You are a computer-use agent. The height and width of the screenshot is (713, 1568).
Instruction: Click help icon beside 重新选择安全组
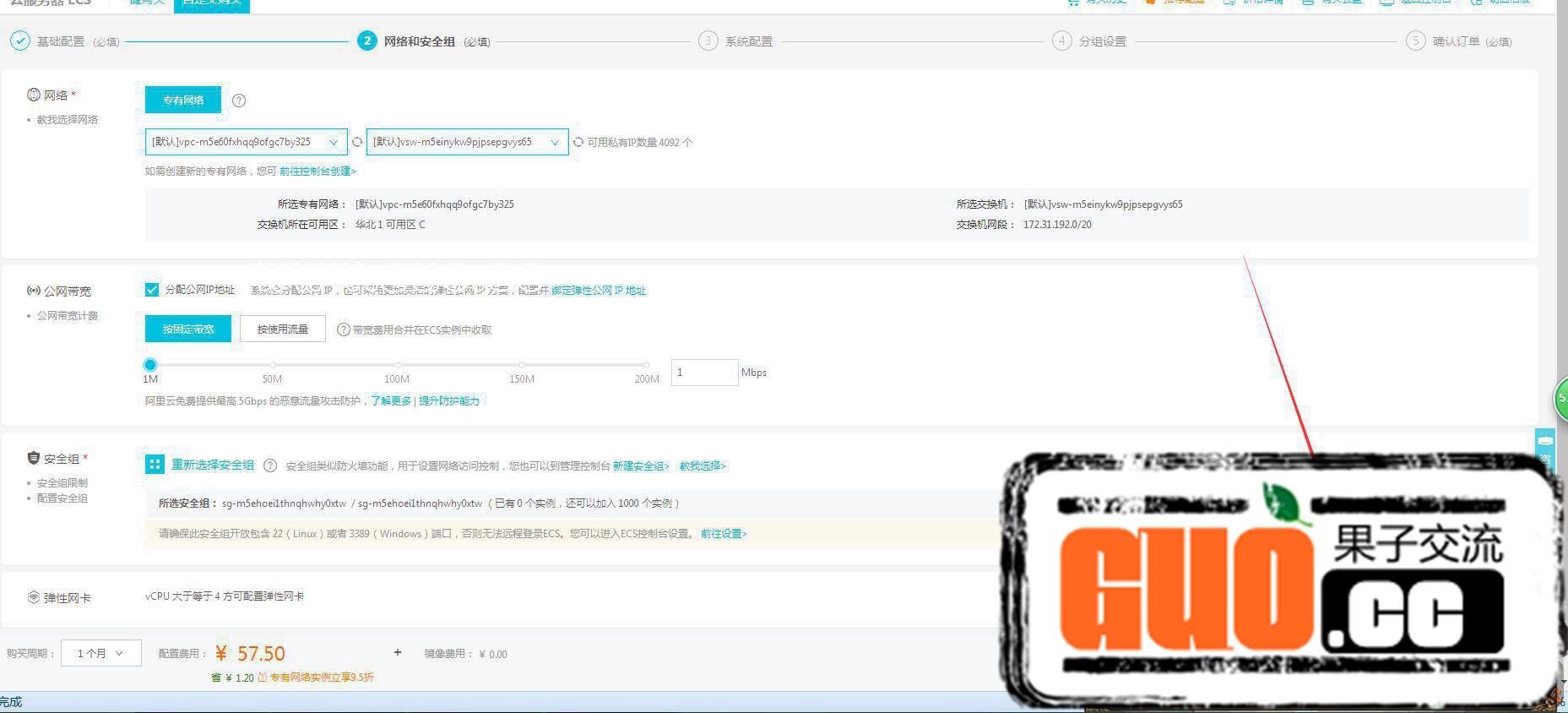click(x=270, y=465)
